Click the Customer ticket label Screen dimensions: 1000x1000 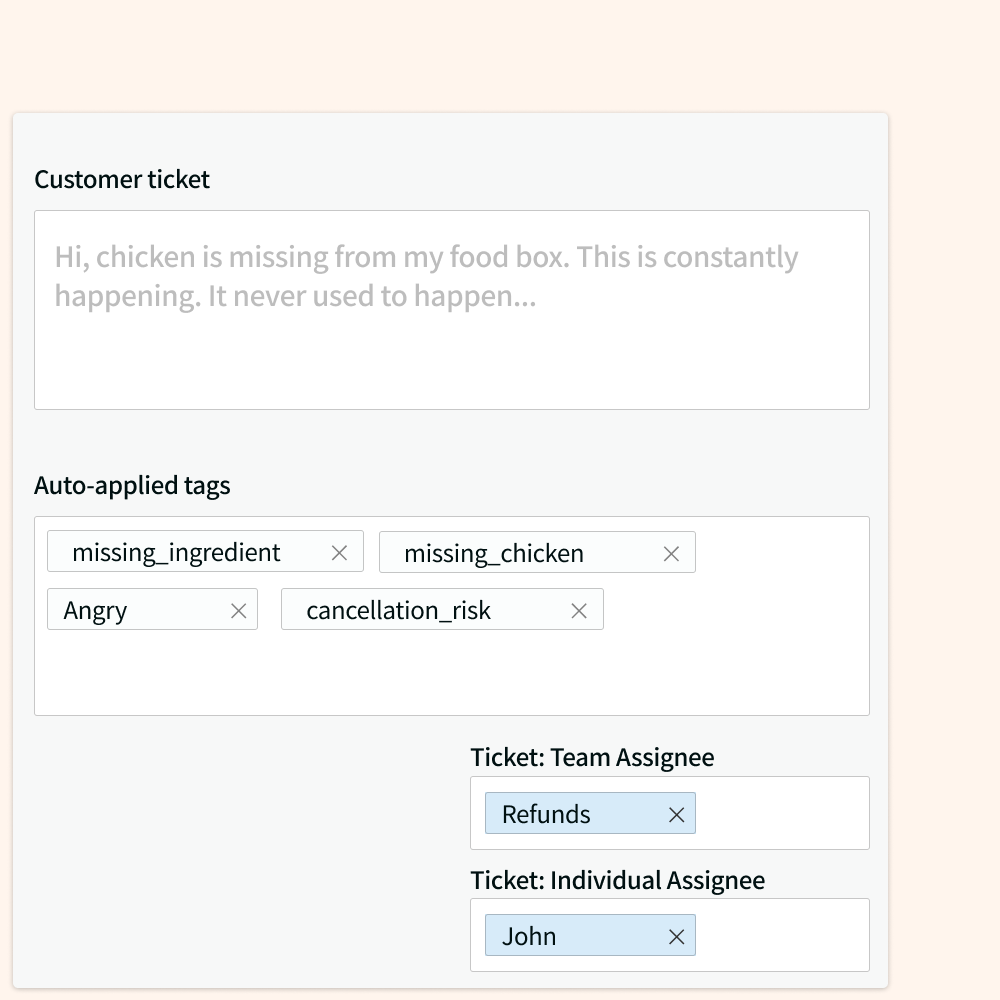point(121,179)
